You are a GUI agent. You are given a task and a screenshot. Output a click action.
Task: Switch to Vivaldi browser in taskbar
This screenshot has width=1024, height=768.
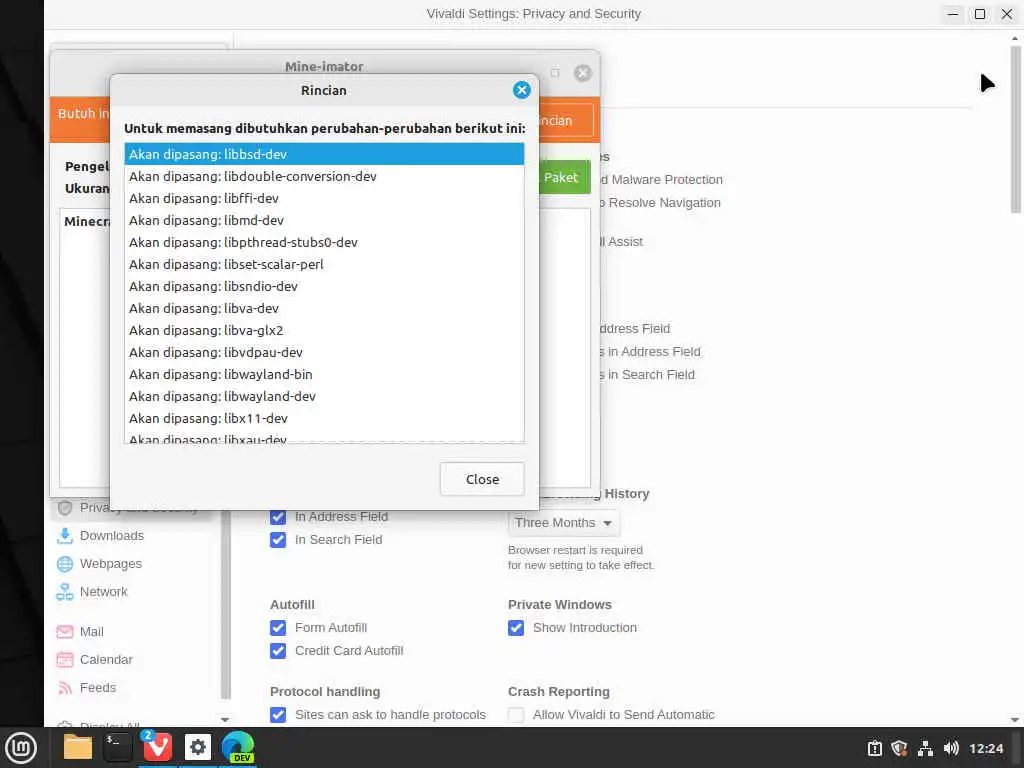click(157, 747)
